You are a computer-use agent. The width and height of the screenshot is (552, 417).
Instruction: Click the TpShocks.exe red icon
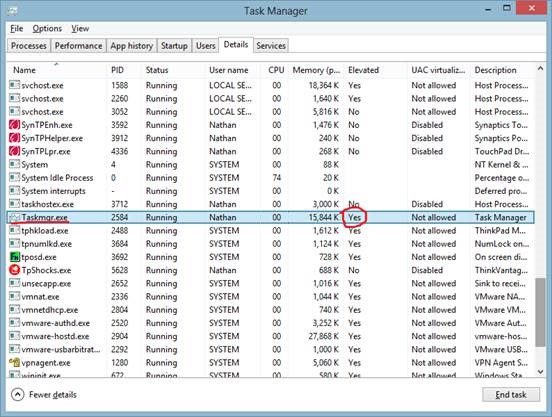(14, 270)
